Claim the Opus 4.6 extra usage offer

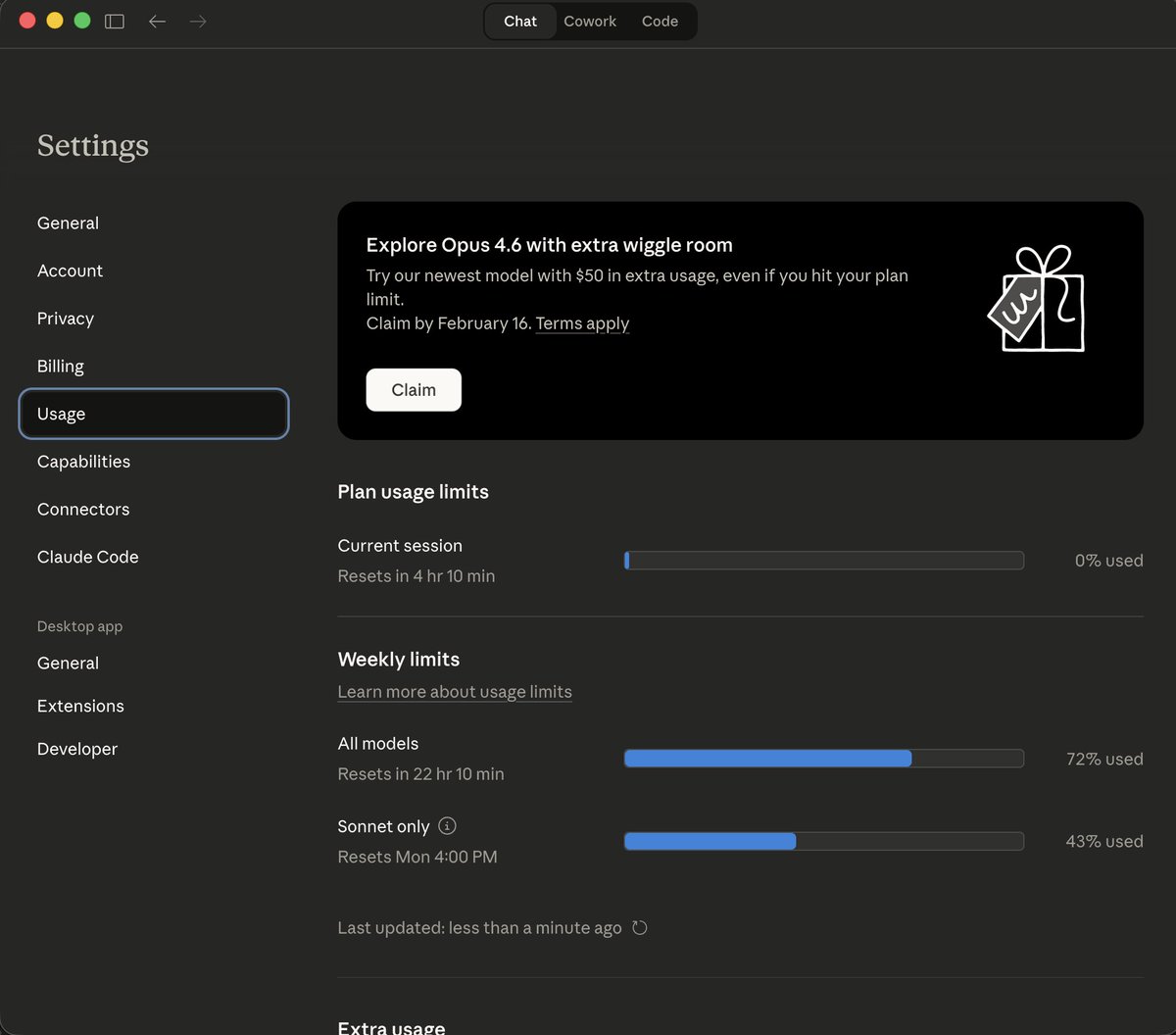pos(414,390)
